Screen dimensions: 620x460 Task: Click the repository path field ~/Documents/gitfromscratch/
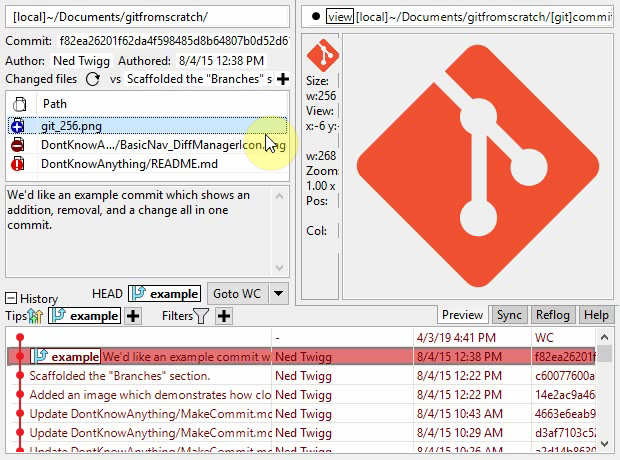pos(147,17)
